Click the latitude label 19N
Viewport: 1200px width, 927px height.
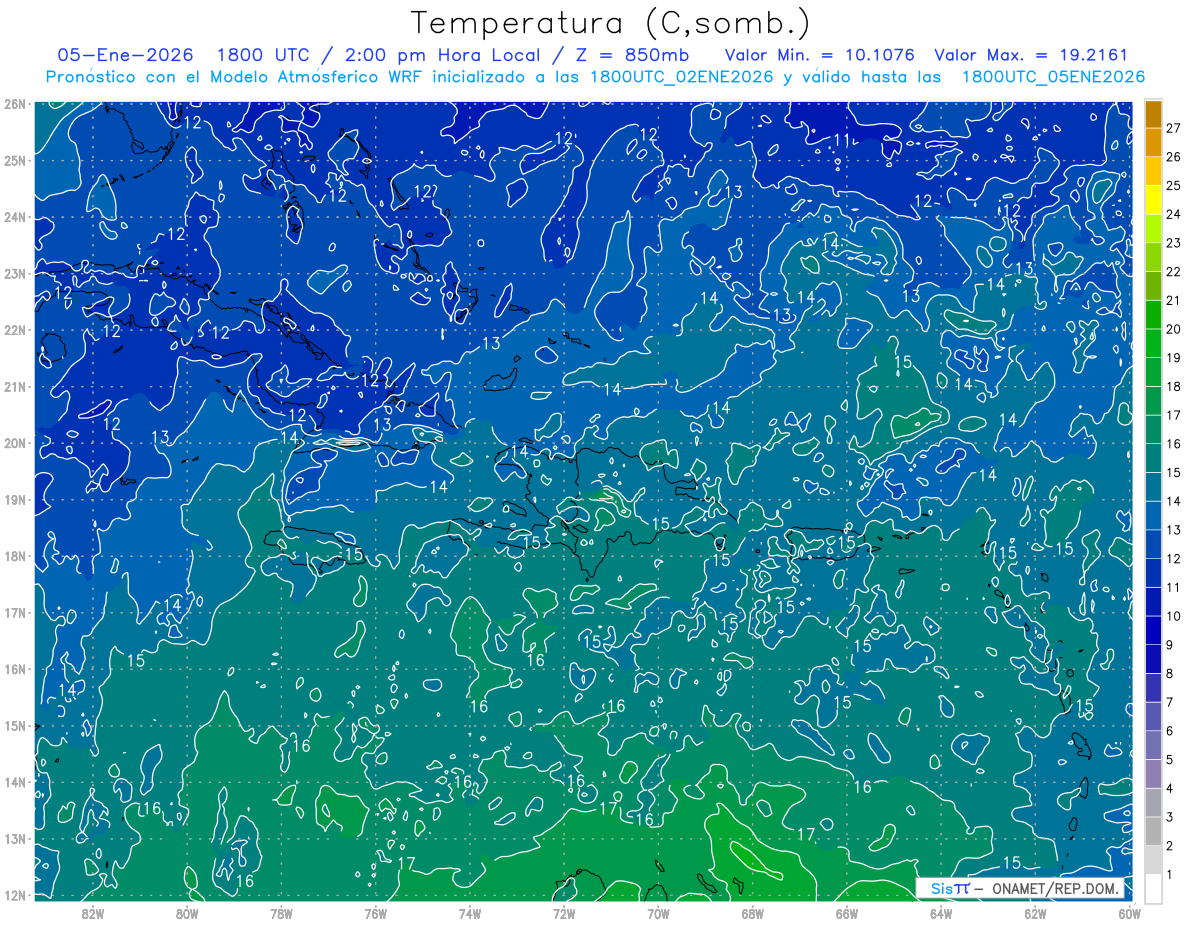(x=14, y=500)
